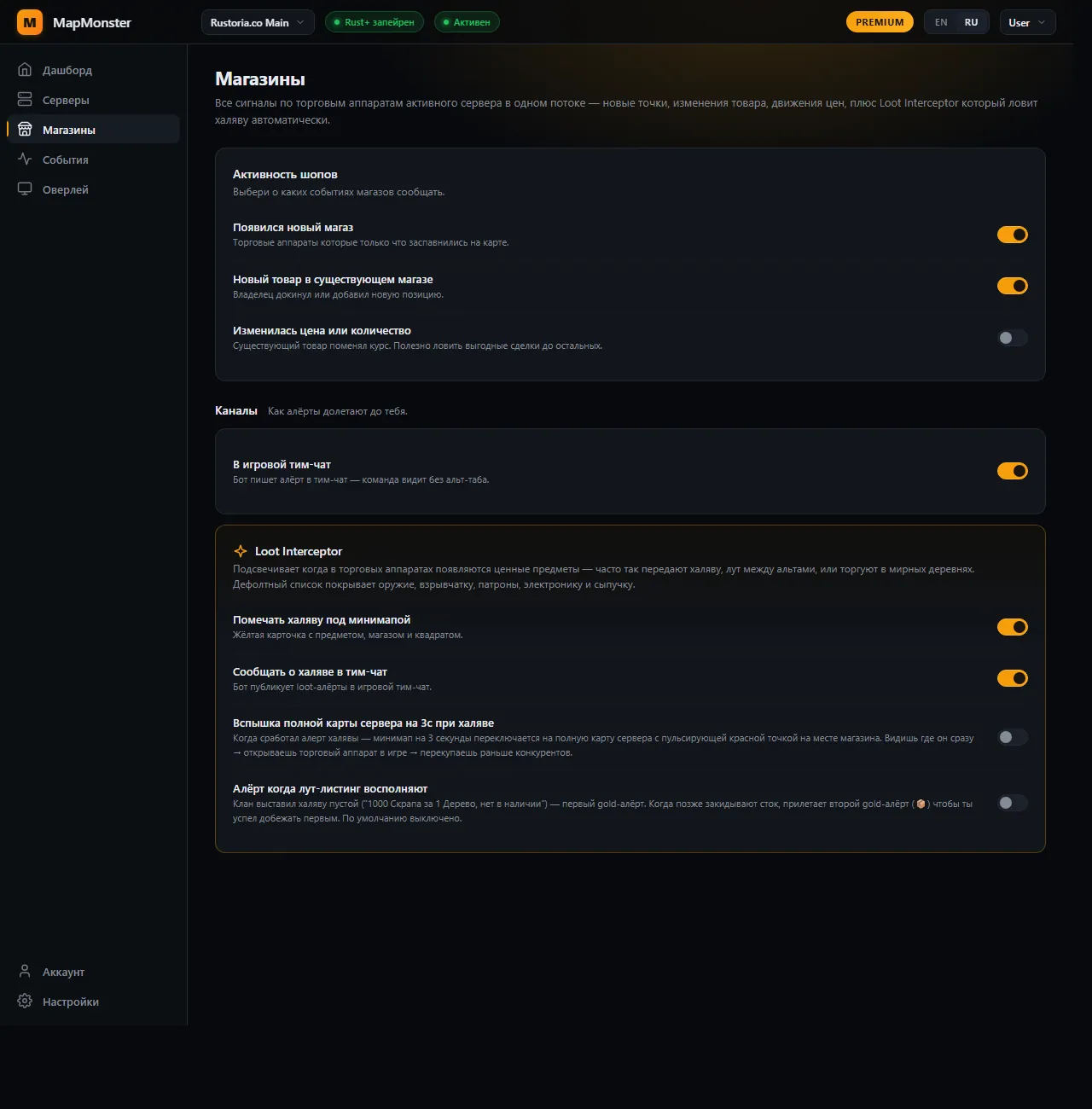Screen dimensions: 1092x1109
Task: Click the Магазины shop icon in sidebar
Action: 25,130
